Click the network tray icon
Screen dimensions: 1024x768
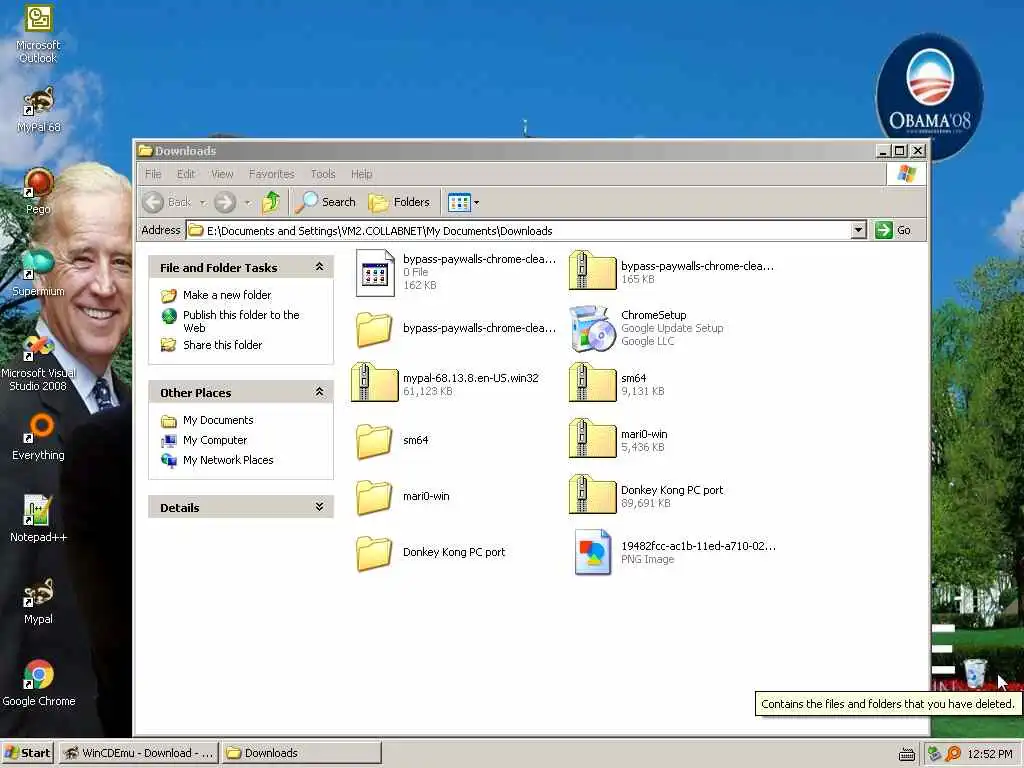(x=935, y=754)
